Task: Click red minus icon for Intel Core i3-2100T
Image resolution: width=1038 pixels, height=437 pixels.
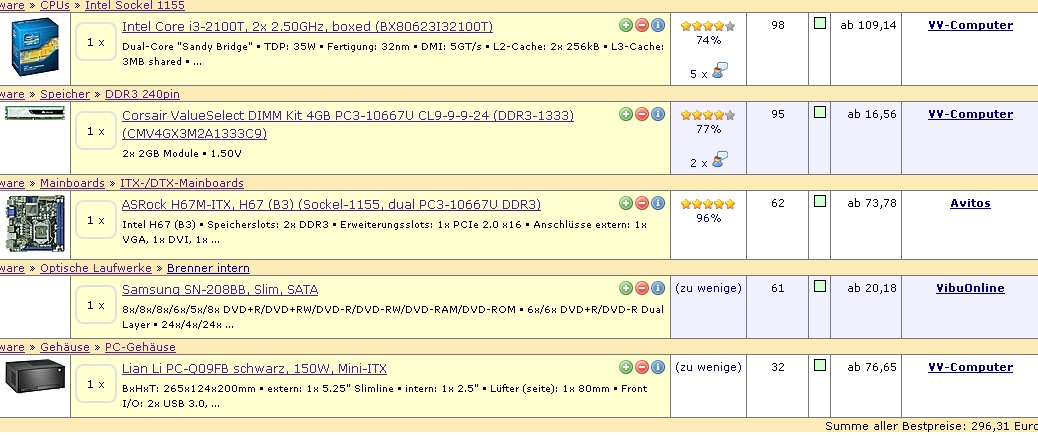Action: click(x=641, y=25)
